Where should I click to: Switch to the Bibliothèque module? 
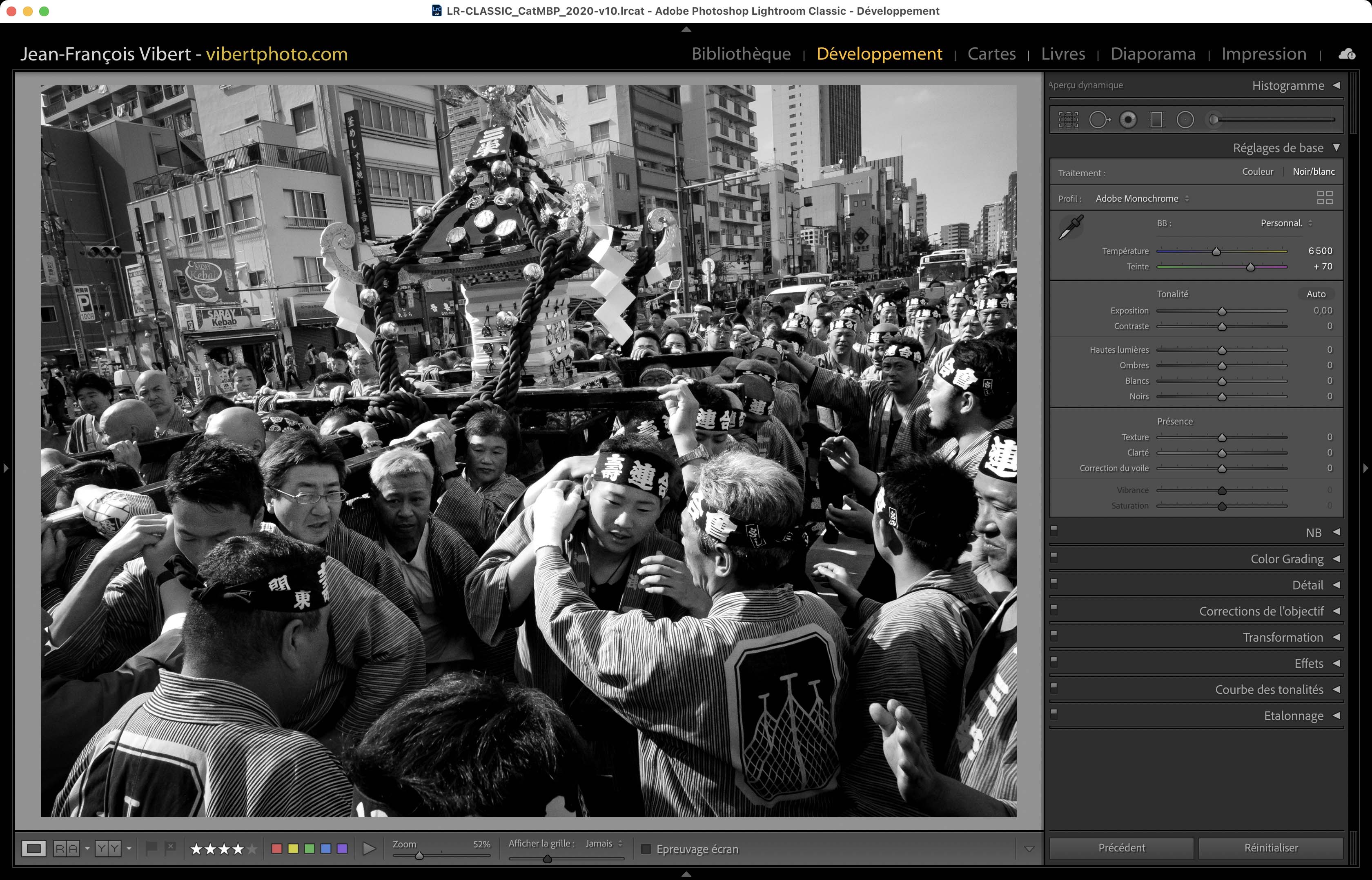[741, 54]
